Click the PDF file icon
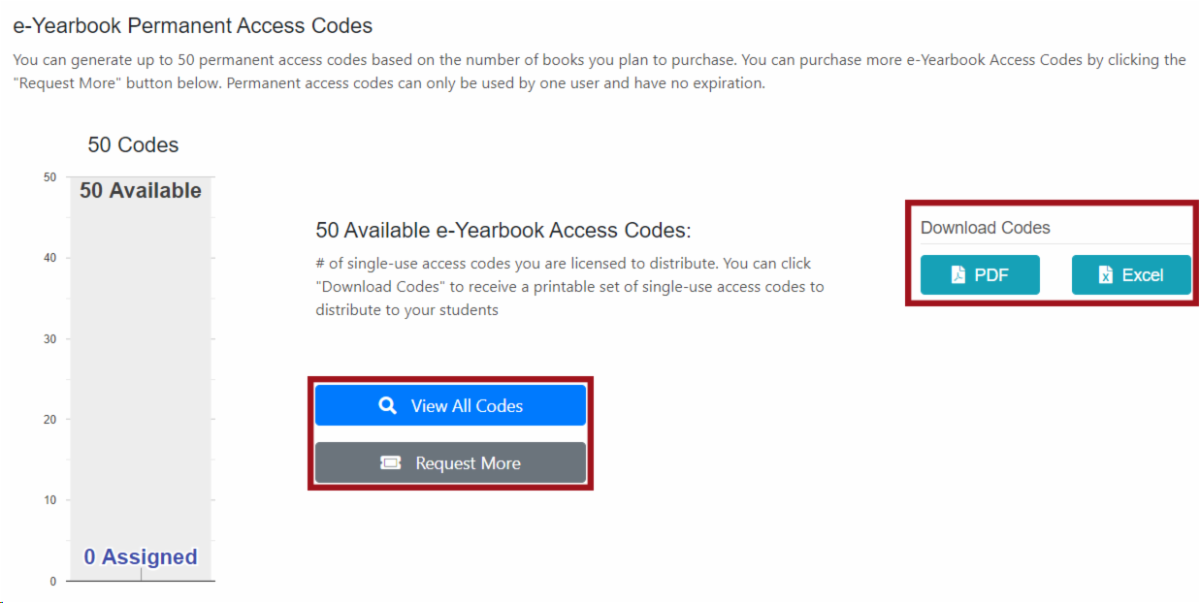Image resolution: width=1200 pixels, height=603 pixels. click(958, 275)
